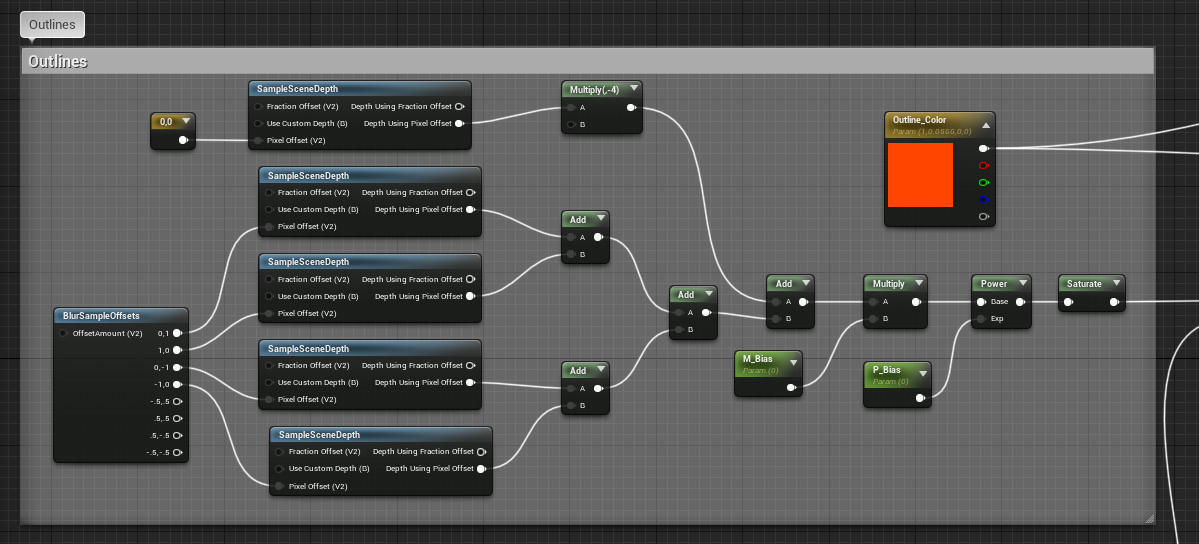The height and width of the screenshot is (544, 1199).
Task: Toggle the Saturate node dropdown arrow
Action: [1116, 283]
